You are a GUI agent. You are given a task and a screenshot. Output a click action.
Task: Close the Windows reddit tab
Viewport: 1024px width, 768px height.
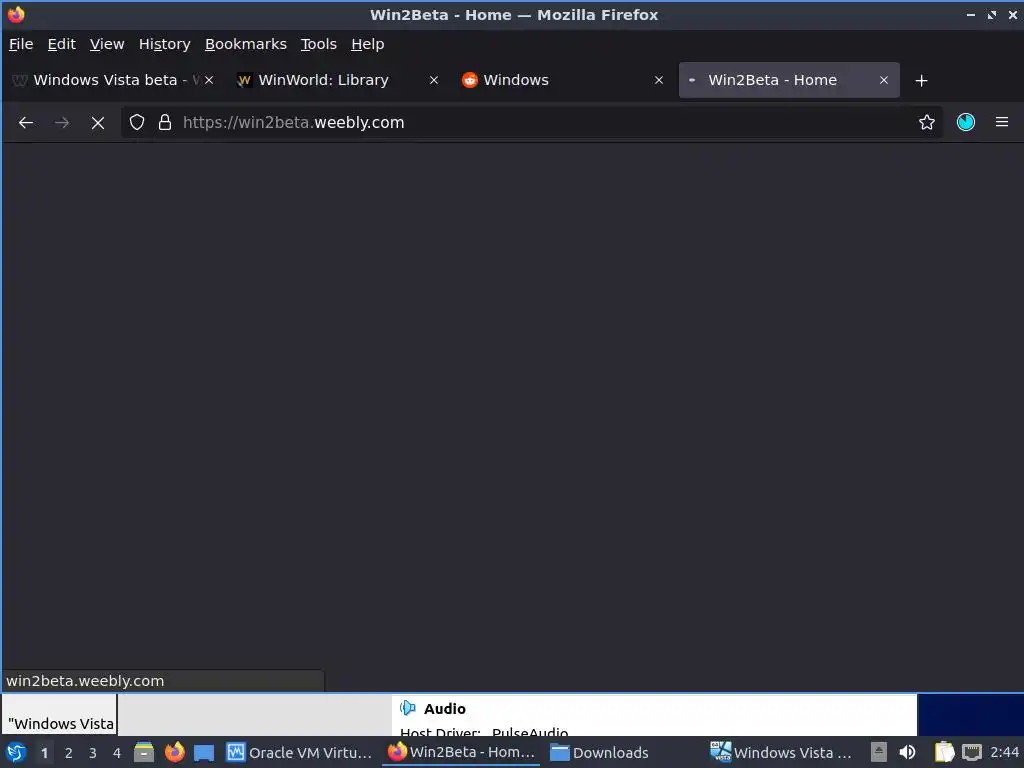pyautogui.click(x=659, y=80)
